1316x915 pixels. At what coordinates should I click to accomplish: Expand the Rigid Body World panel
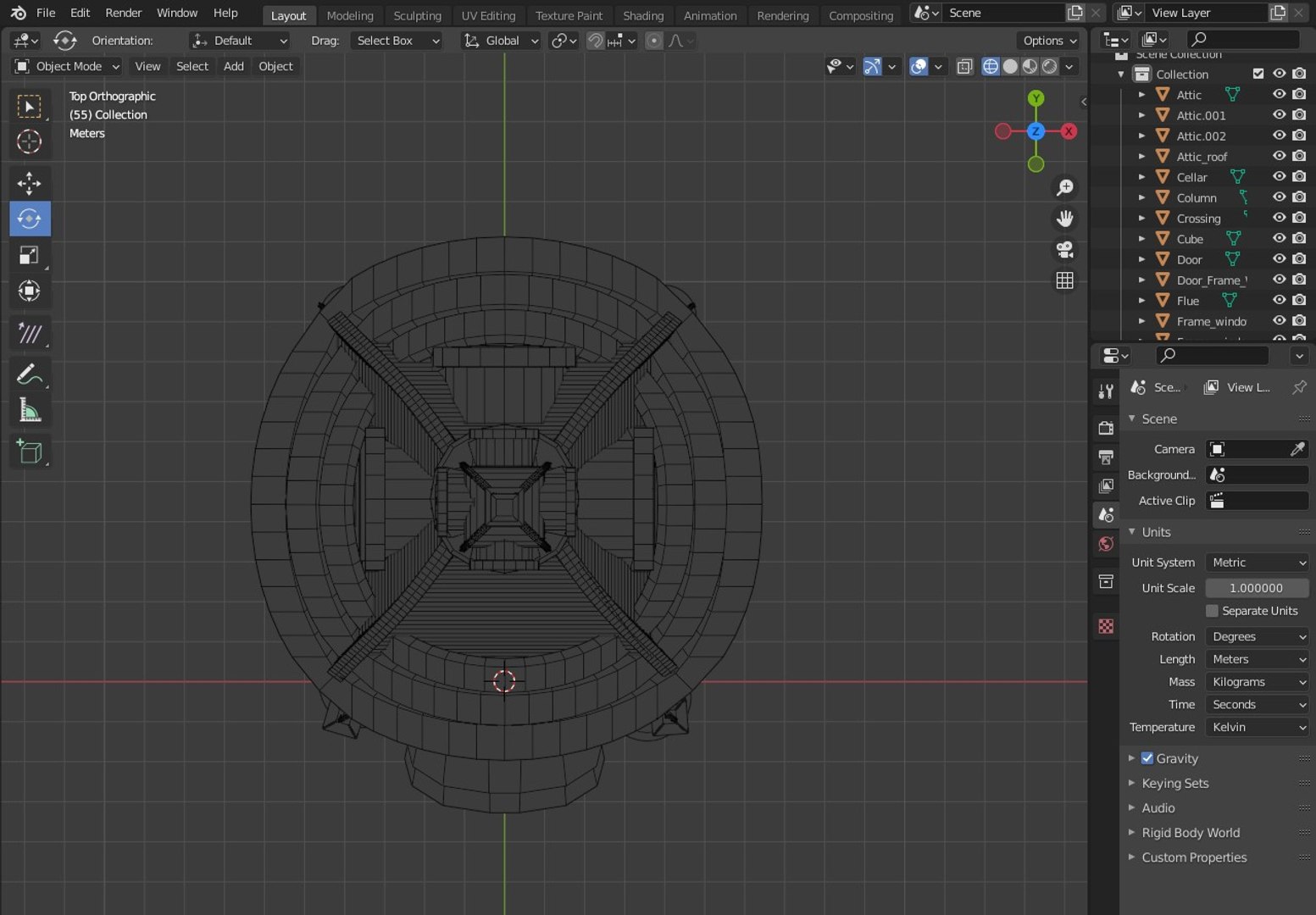coord(1190,833)
